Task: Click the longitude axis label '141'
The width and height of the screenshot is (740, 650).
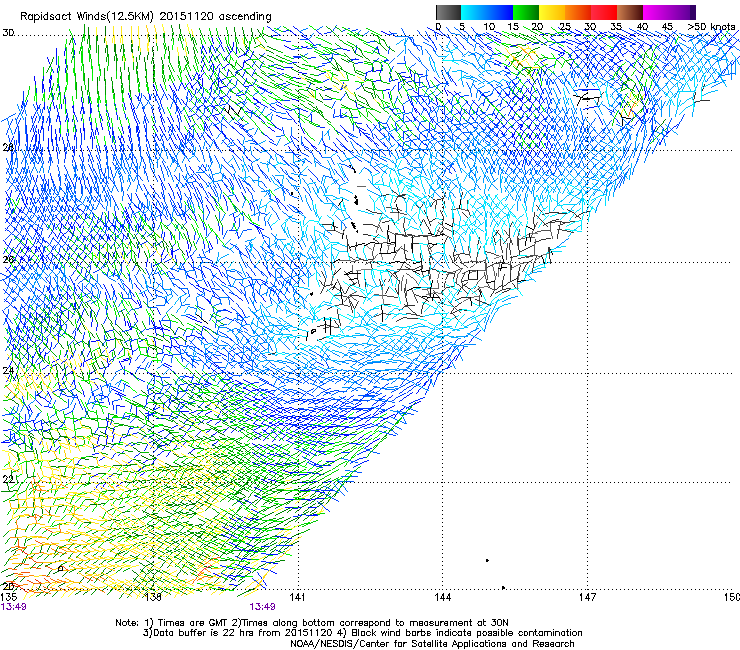Action: click(x=297, y=598)
